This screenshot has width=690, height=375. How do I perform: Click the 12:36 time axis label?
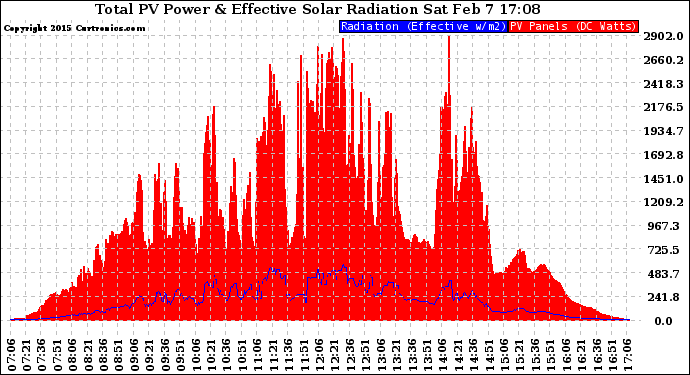pyautogui.click(x=350, y=354)
